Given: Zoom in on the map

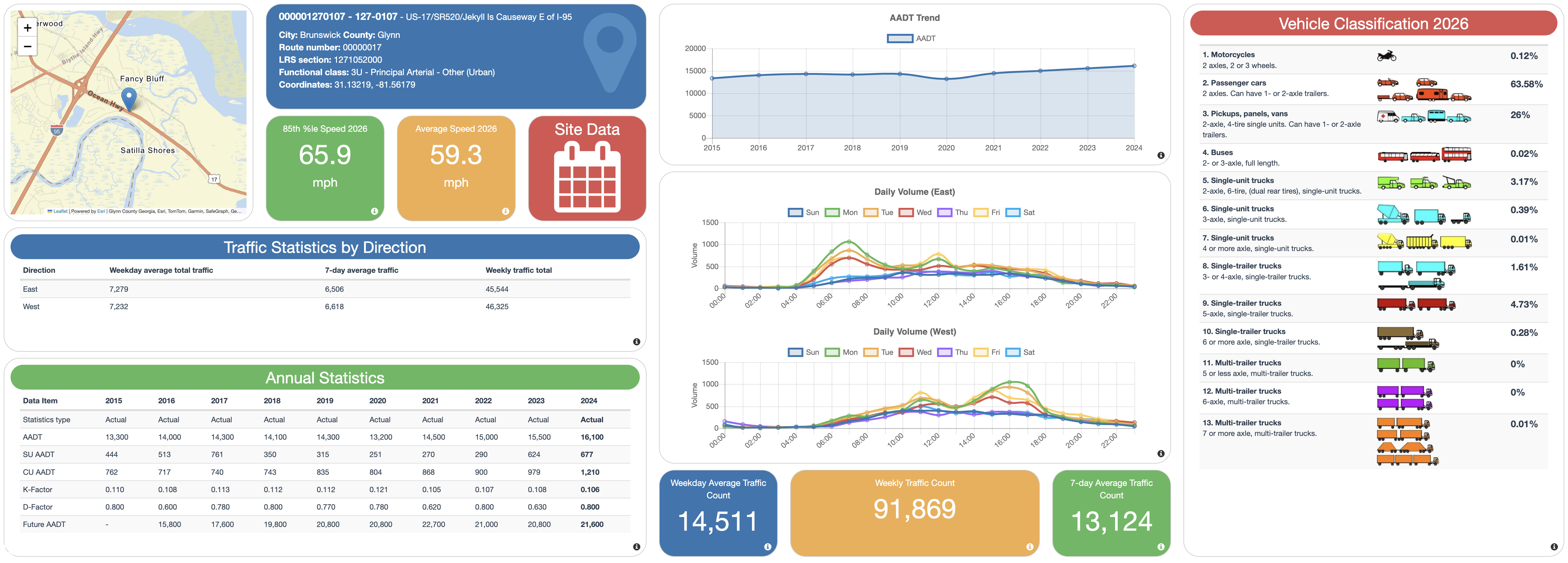Looking at the screenshot, I should point(27,28).
